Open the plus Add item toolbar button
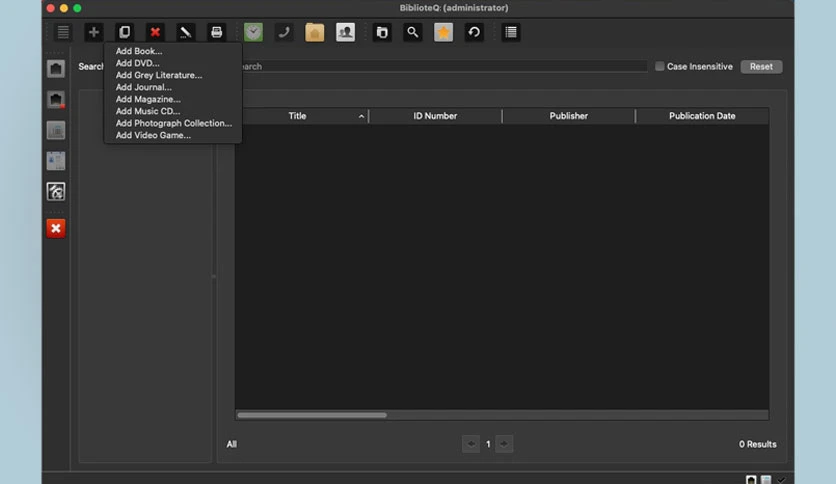 pyautogui.click(x=93, y=32)
